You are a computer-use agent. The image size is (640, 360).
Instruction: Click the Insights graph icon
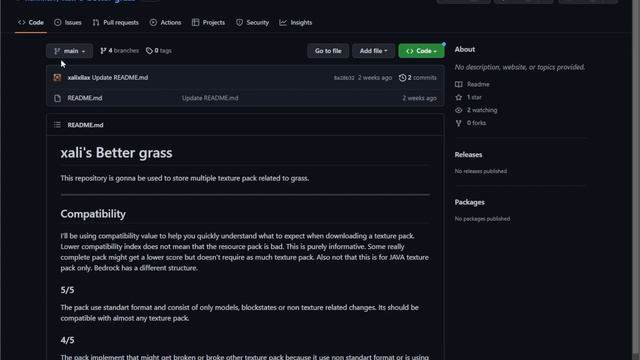(x=283, y=22)
